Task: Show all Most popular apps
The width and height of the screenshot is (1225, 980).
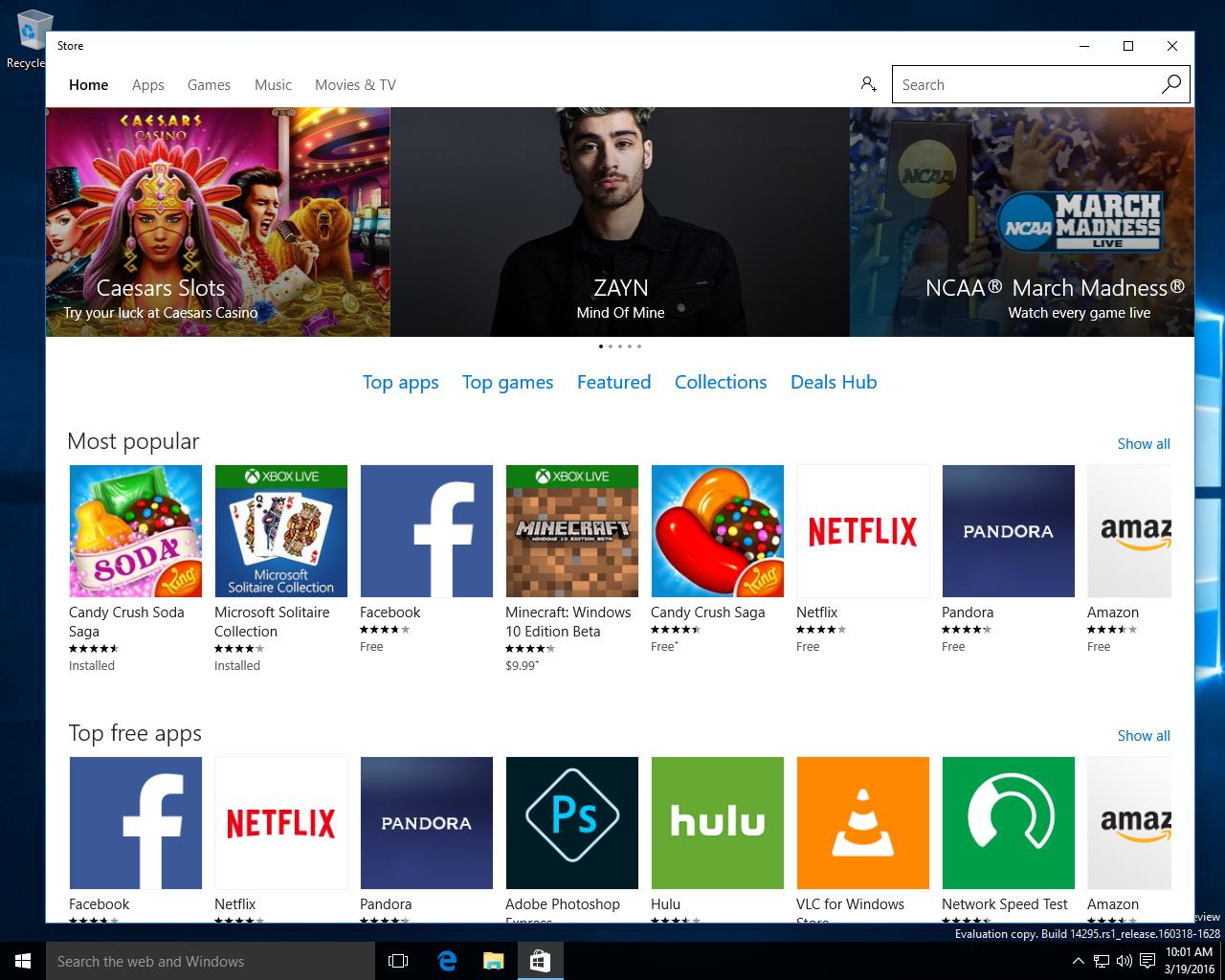Action: pyautogui.click(x=1144, y=443)
